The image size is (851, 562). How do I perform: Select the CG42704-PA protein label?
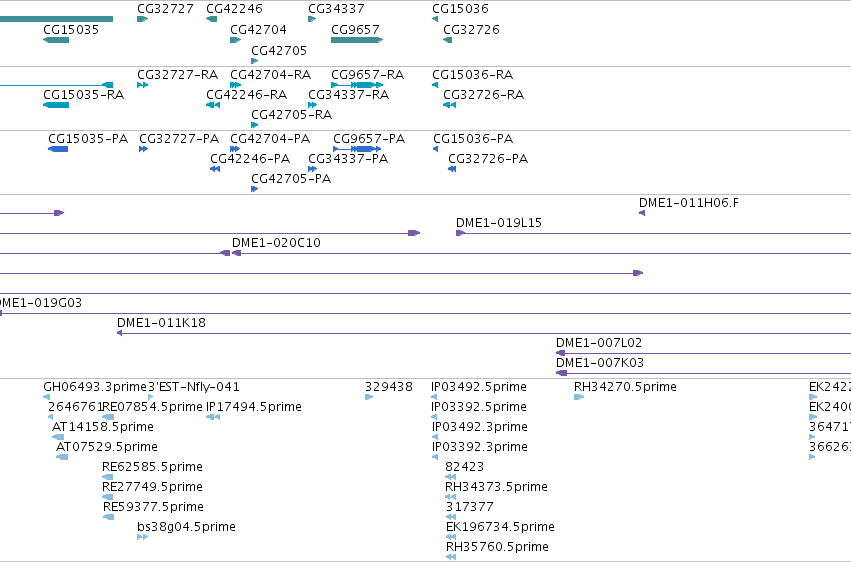[x=270, y=139]
